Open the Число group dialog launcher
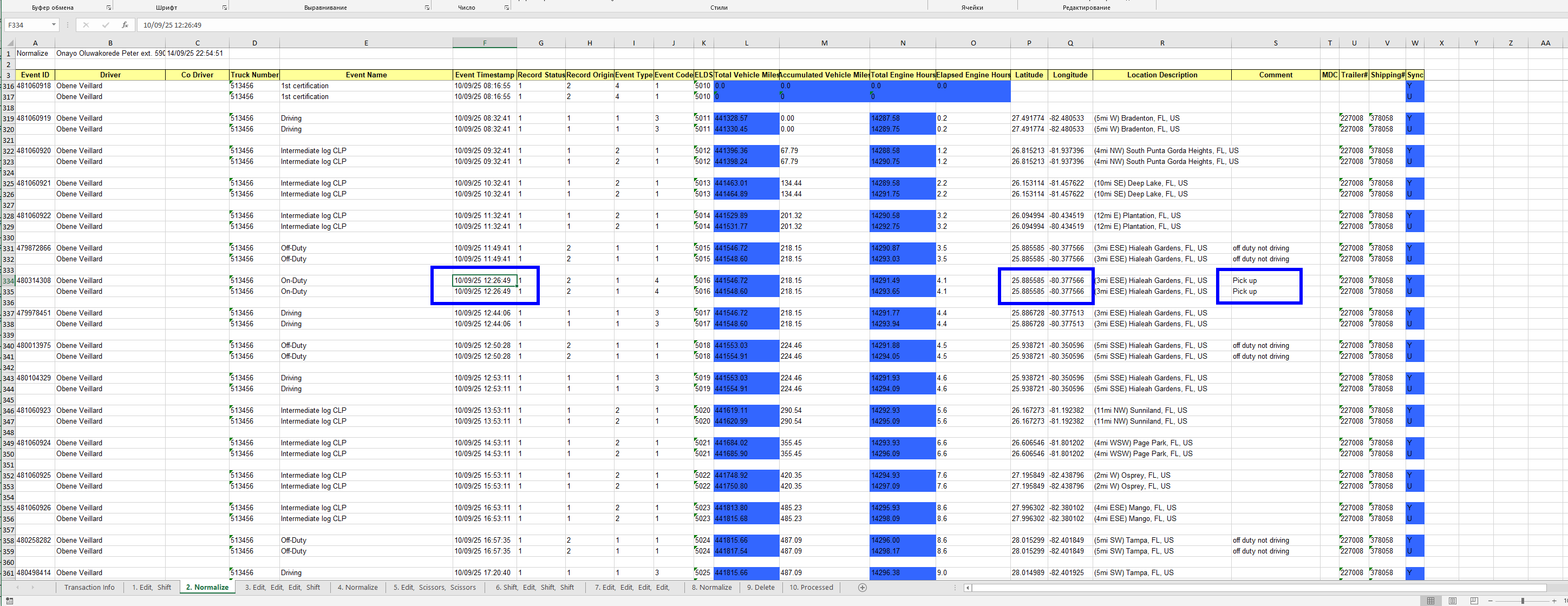Screen dimensions: 1568x606 pos(506,7)
